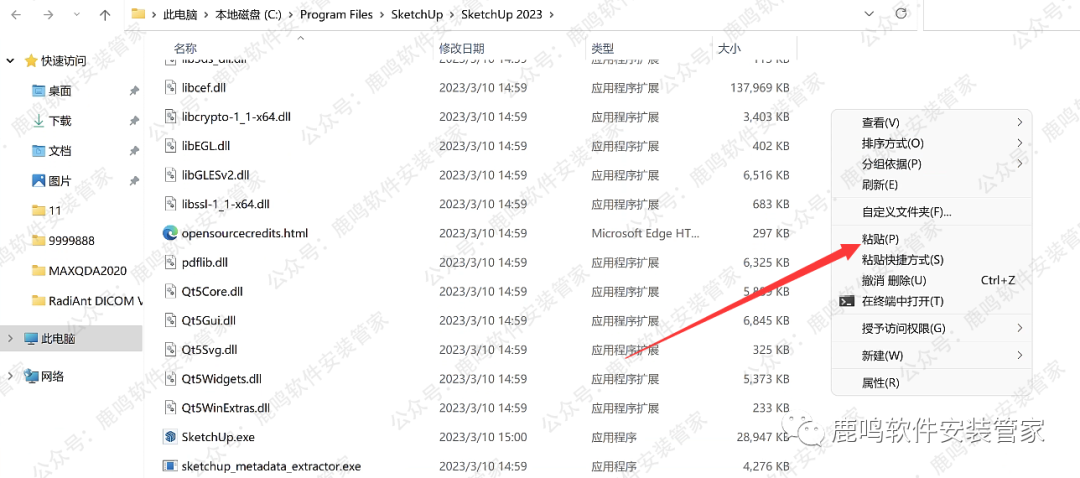
Task: Go back with the left arrow
Action: [17, 14]
